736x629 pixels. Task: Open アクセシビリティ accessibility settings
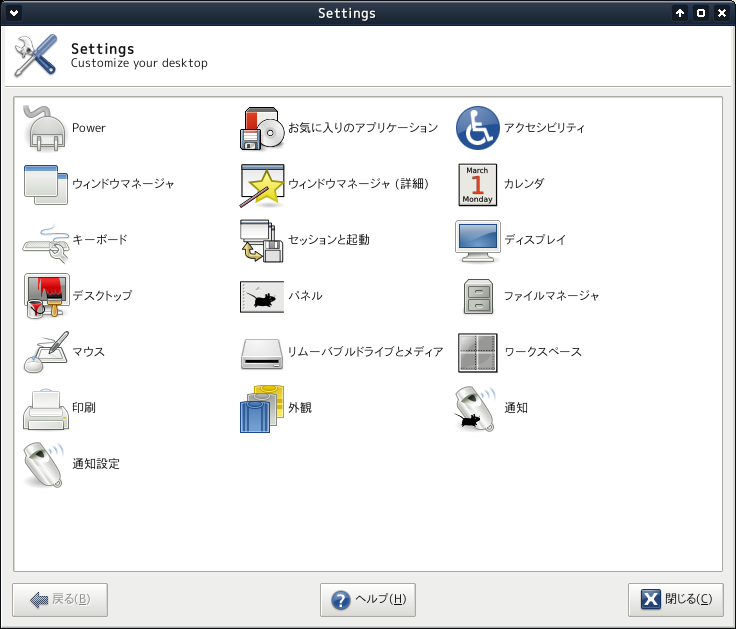tap(478, 128)
